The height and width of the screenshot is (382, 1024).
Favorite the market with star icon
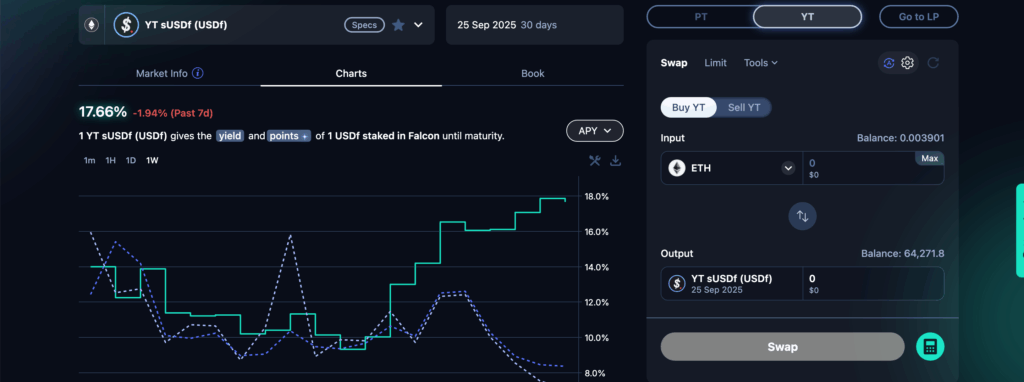click(398, 25)
